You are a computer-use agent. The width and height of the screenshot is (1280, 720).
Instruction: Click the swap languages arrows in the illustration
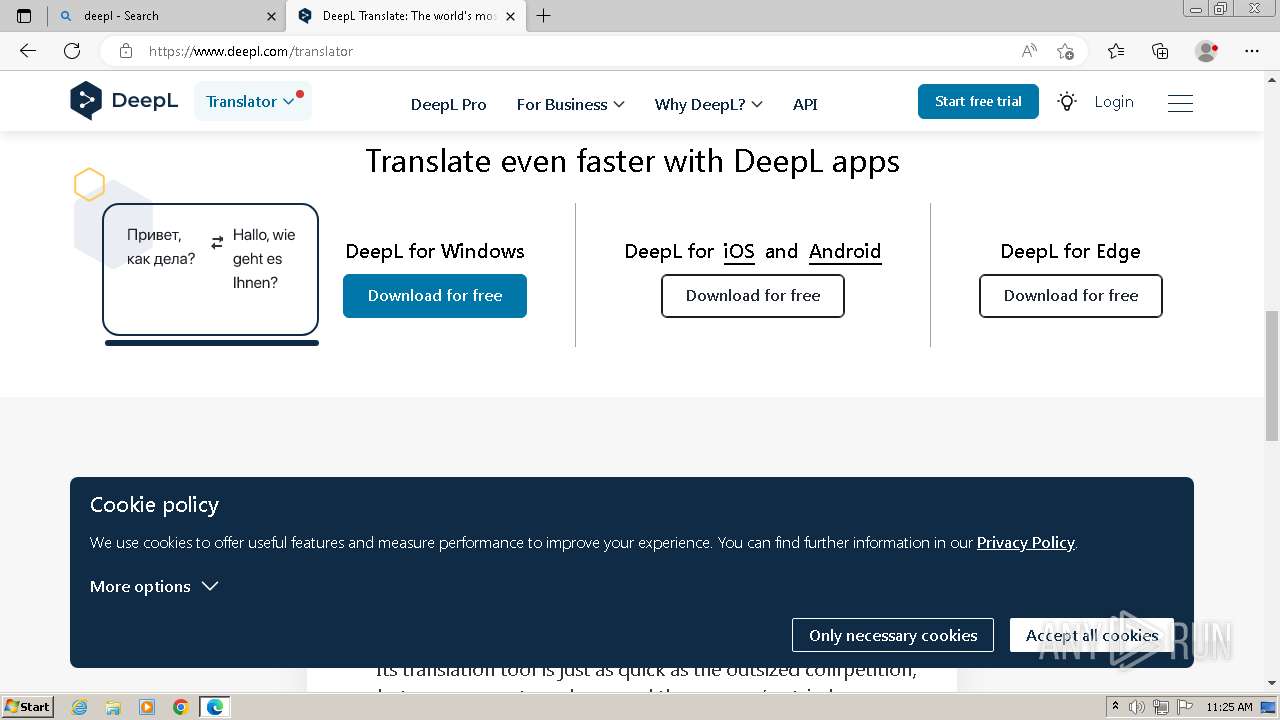click(217, 242)
